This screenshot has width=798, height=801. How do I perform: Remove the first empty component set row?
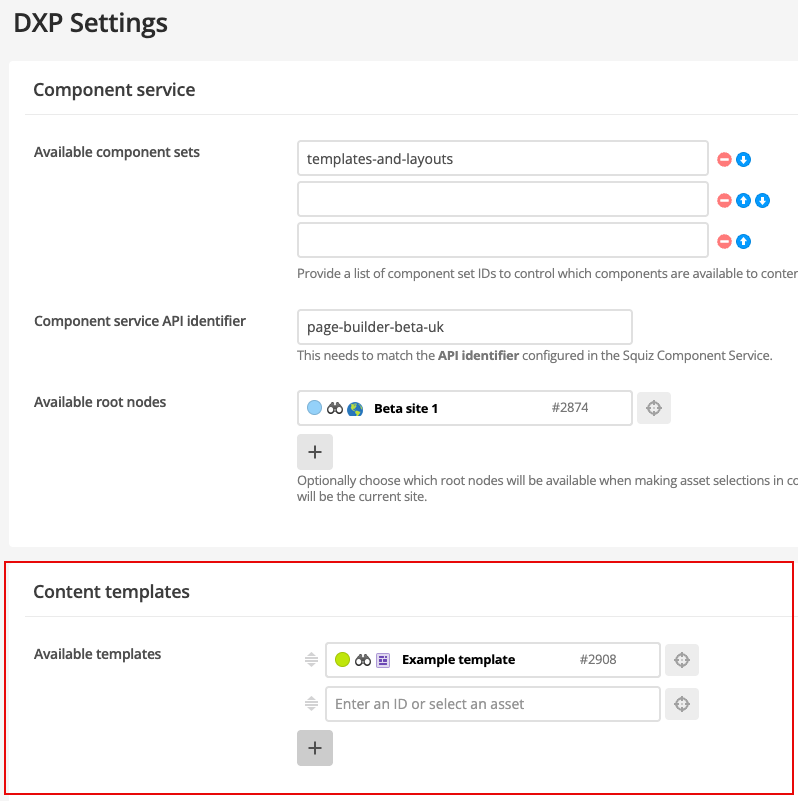[x=725, y=199]
